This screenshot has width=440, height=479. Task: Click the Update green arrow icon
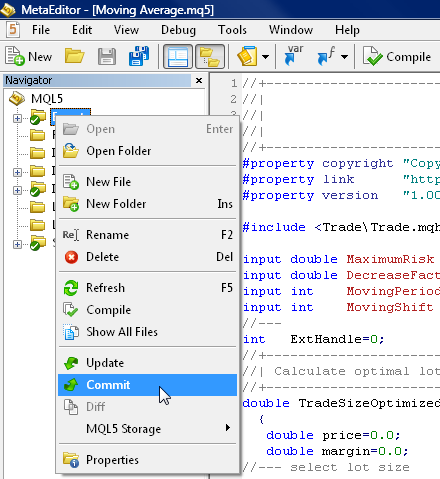pos(71,363)
